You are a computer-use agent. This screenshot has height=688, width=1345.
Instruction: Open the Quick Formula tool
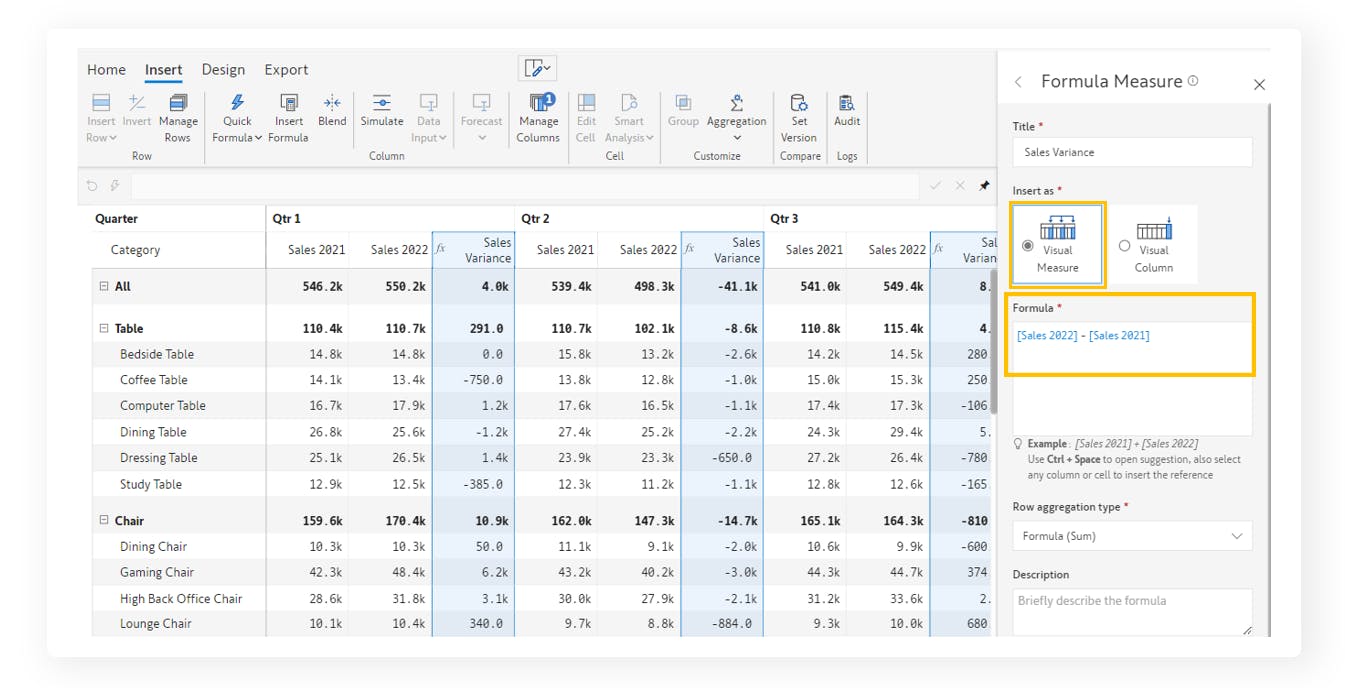pos(237,118)
